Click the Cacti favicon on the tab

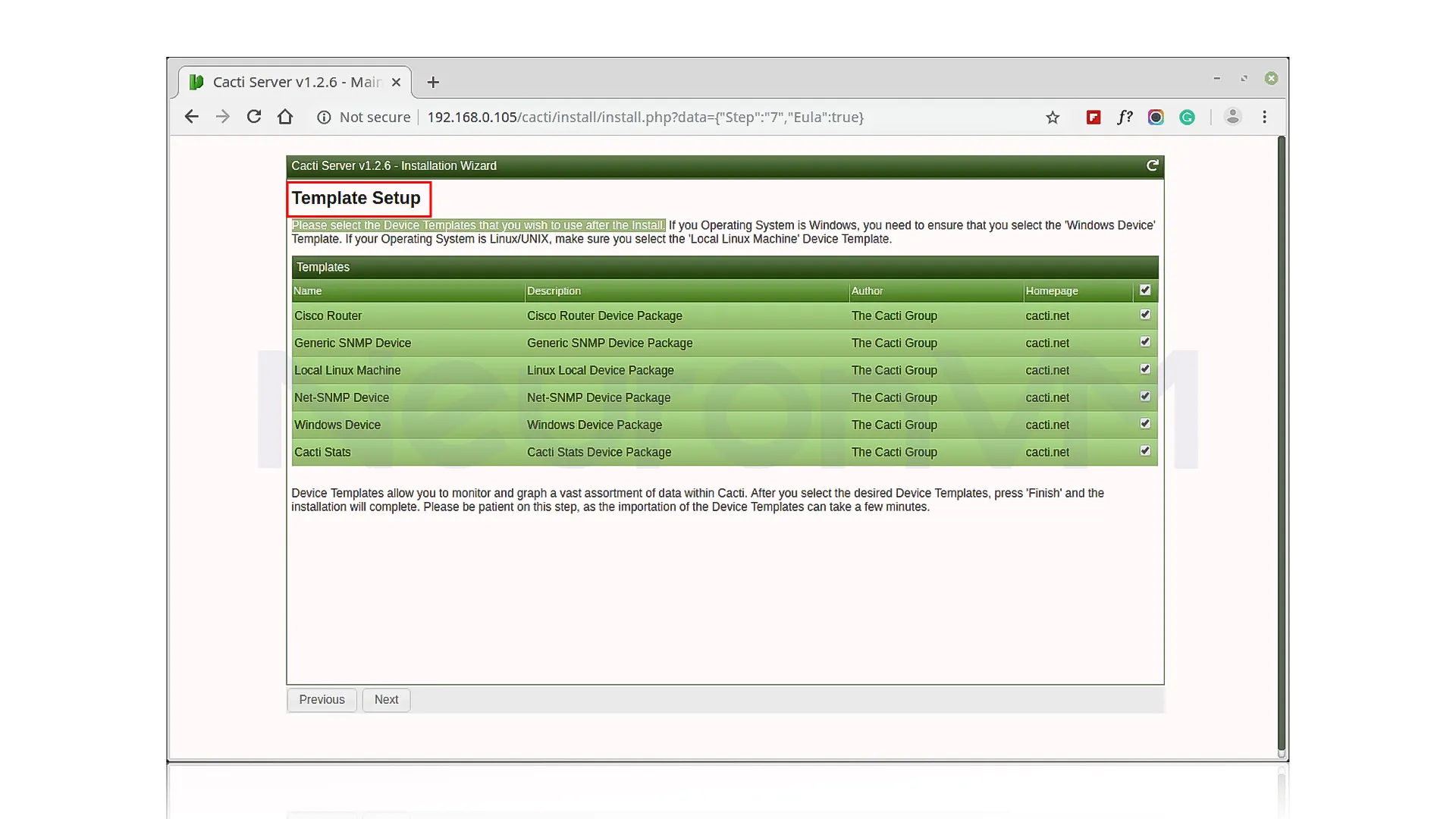click(x=196, y=82)
